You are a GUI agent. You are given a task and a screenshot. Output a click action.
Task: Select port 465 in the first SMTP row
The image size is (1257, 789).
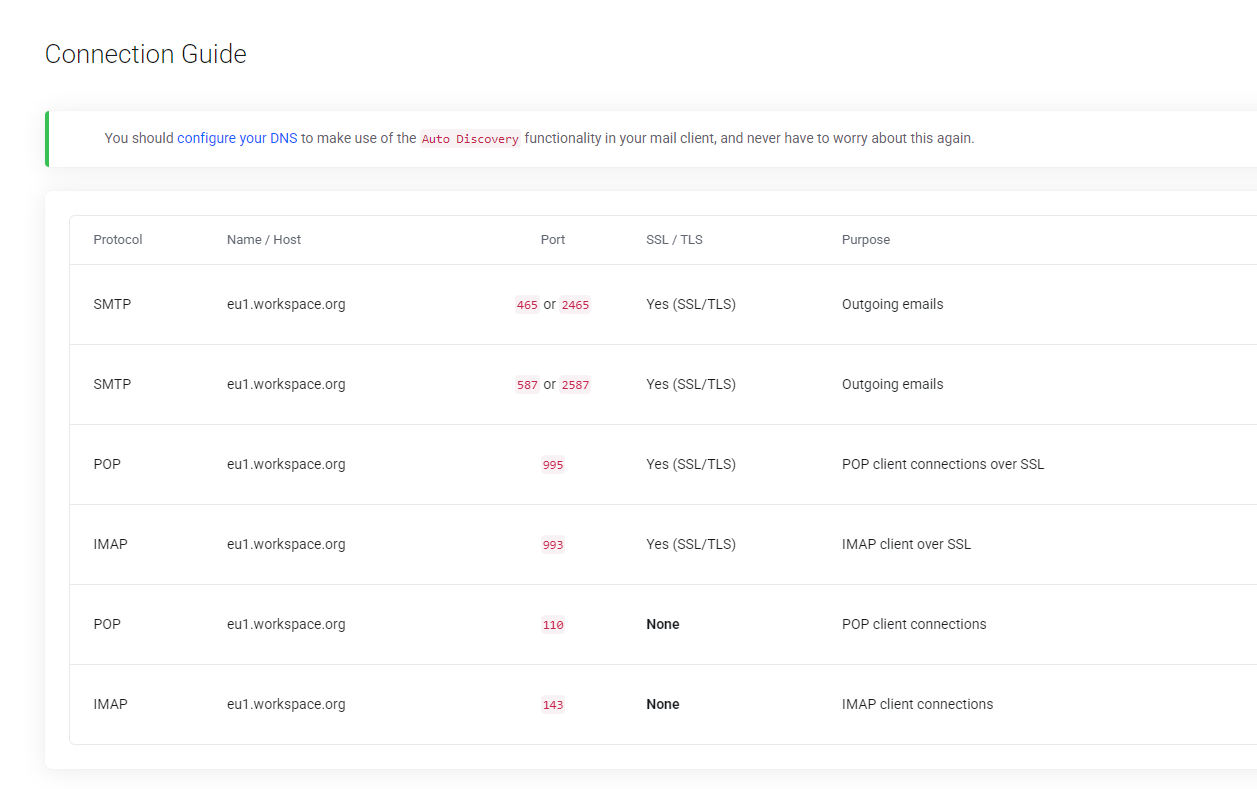527,305
